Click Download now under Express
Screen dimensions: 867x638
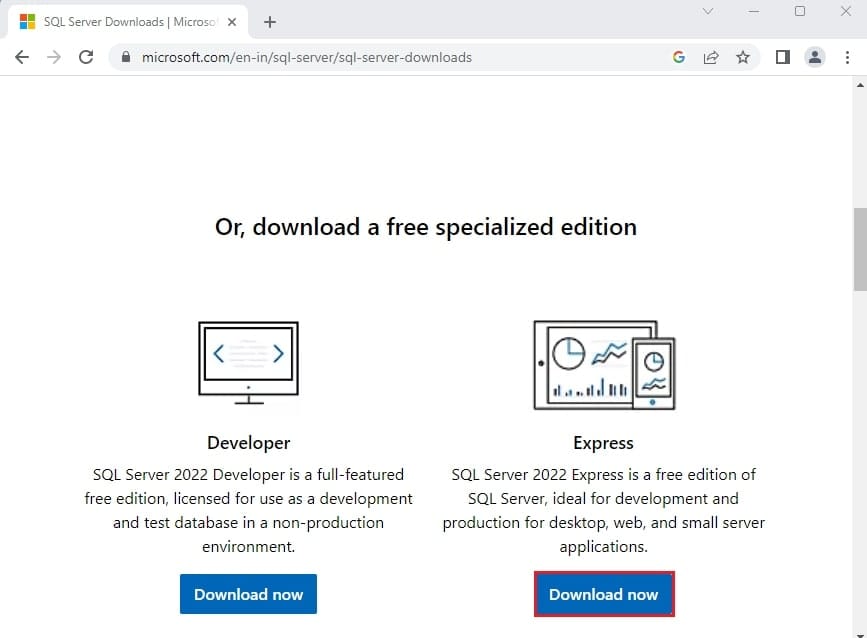604,594
